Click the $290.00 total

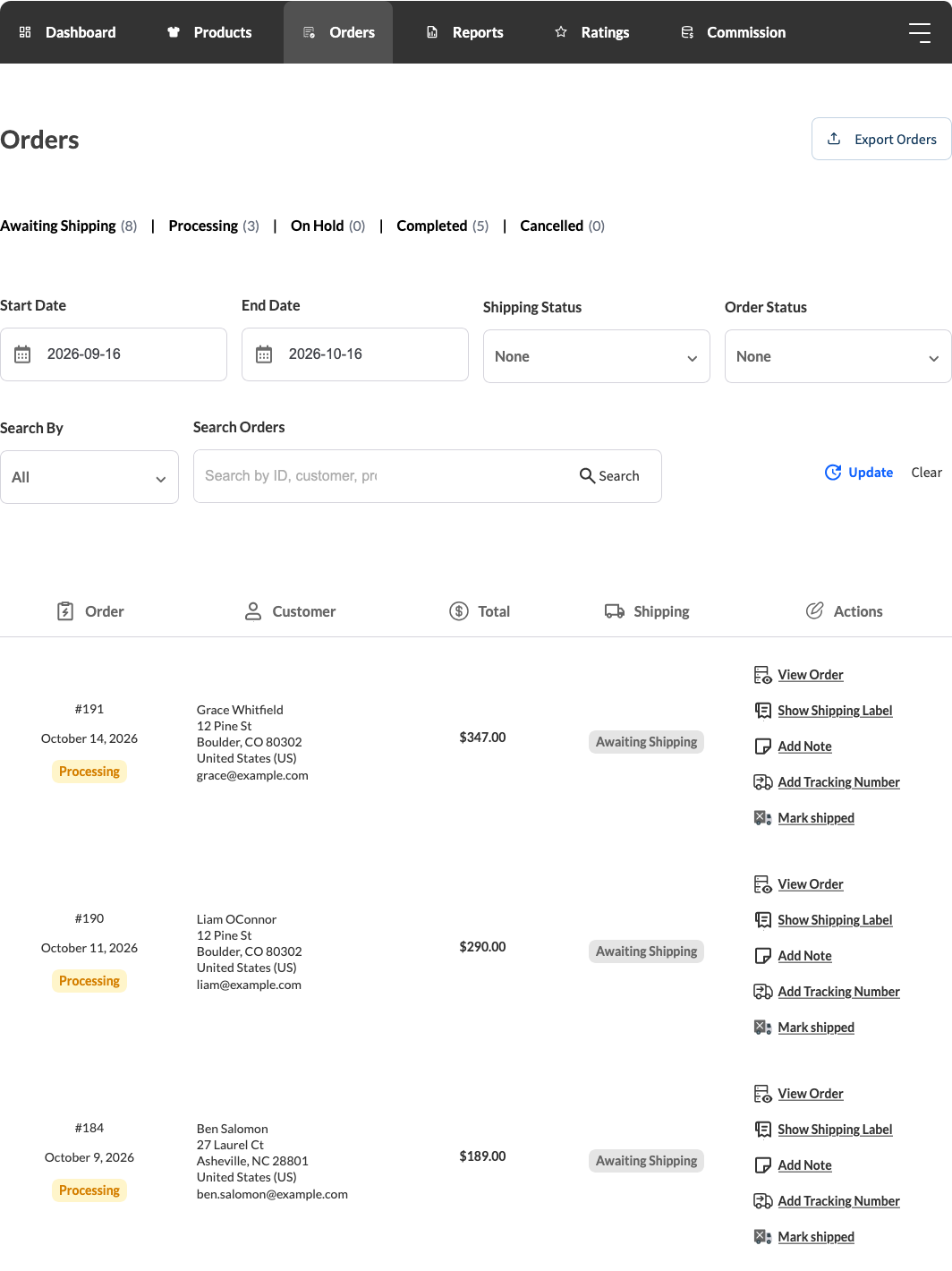482,947
